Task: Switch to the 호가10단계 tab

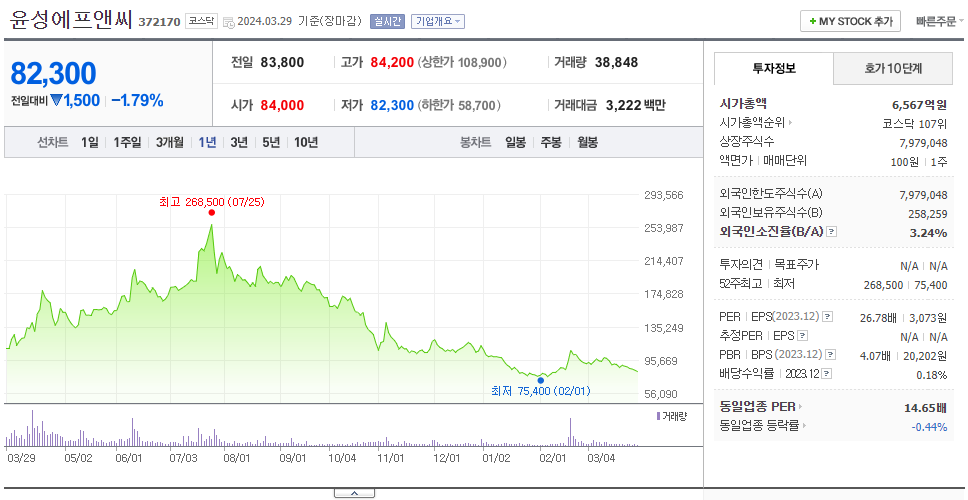Action: pyautogui.click(x=893, y=69)
